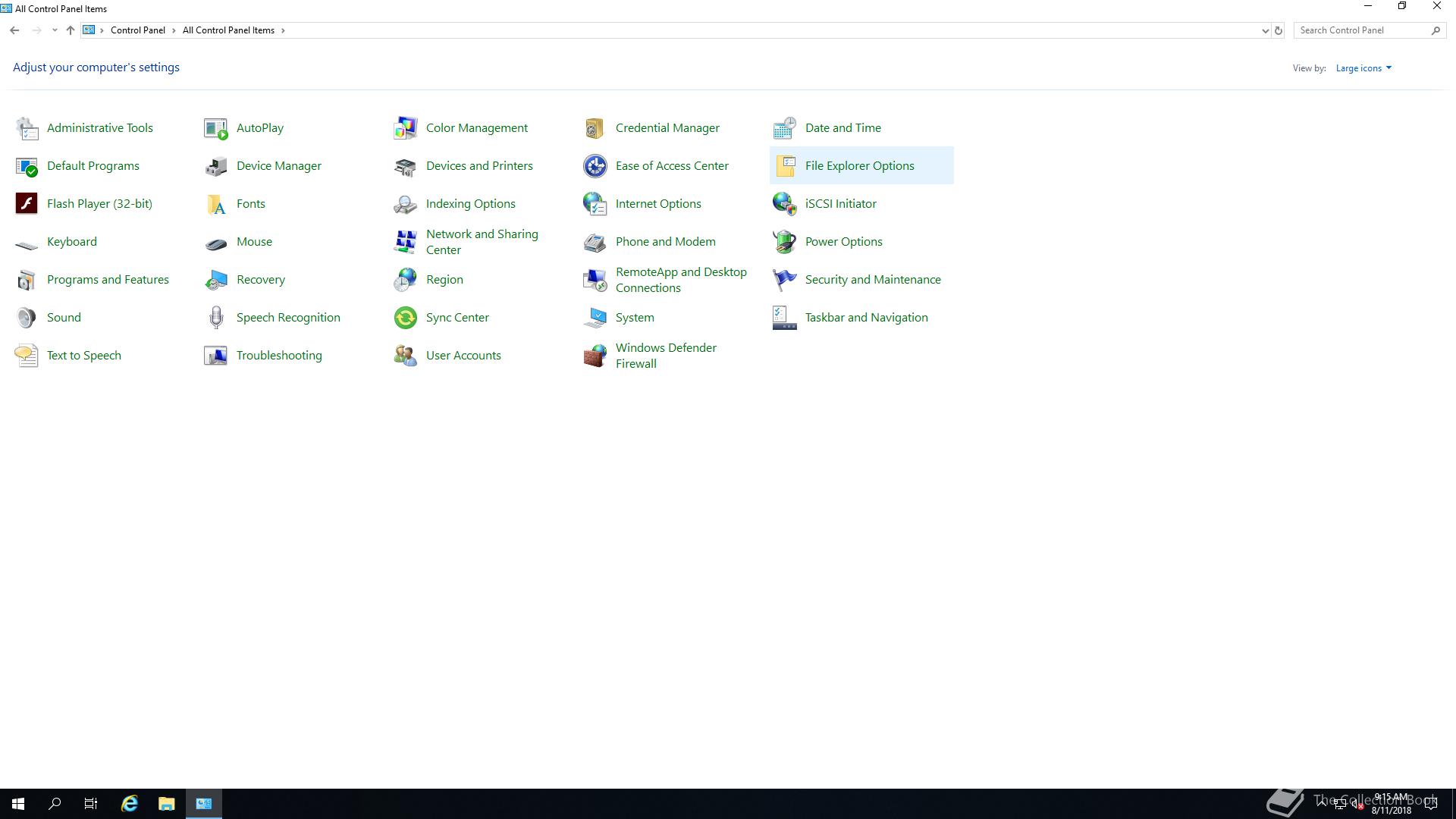1456x819 pixels.
Task: Open the Devices and Printers icon
Action: 406,166
